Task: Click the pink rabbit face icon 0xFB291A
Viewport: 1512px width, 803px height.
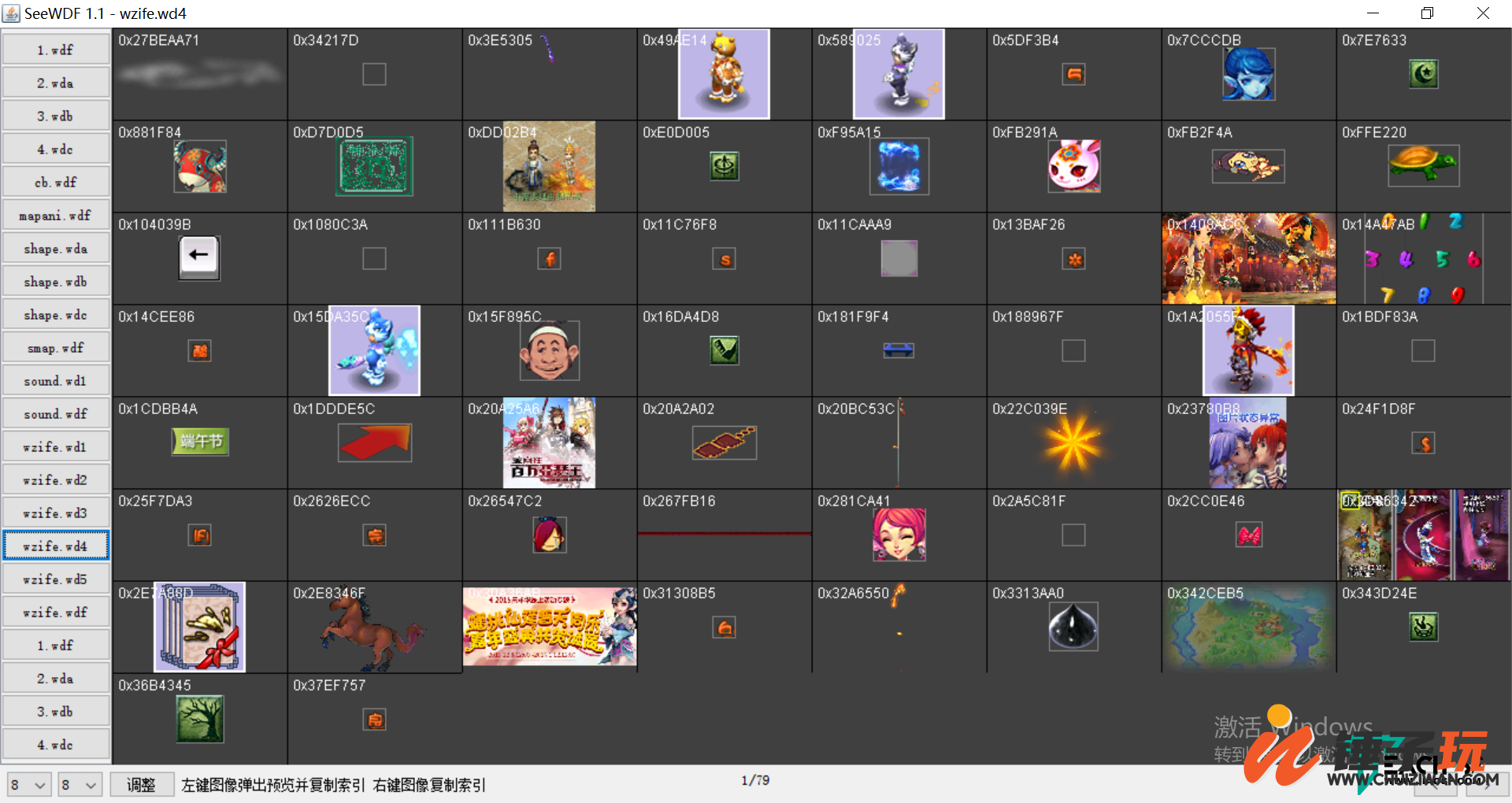Action: click(x=1073, y=166)
